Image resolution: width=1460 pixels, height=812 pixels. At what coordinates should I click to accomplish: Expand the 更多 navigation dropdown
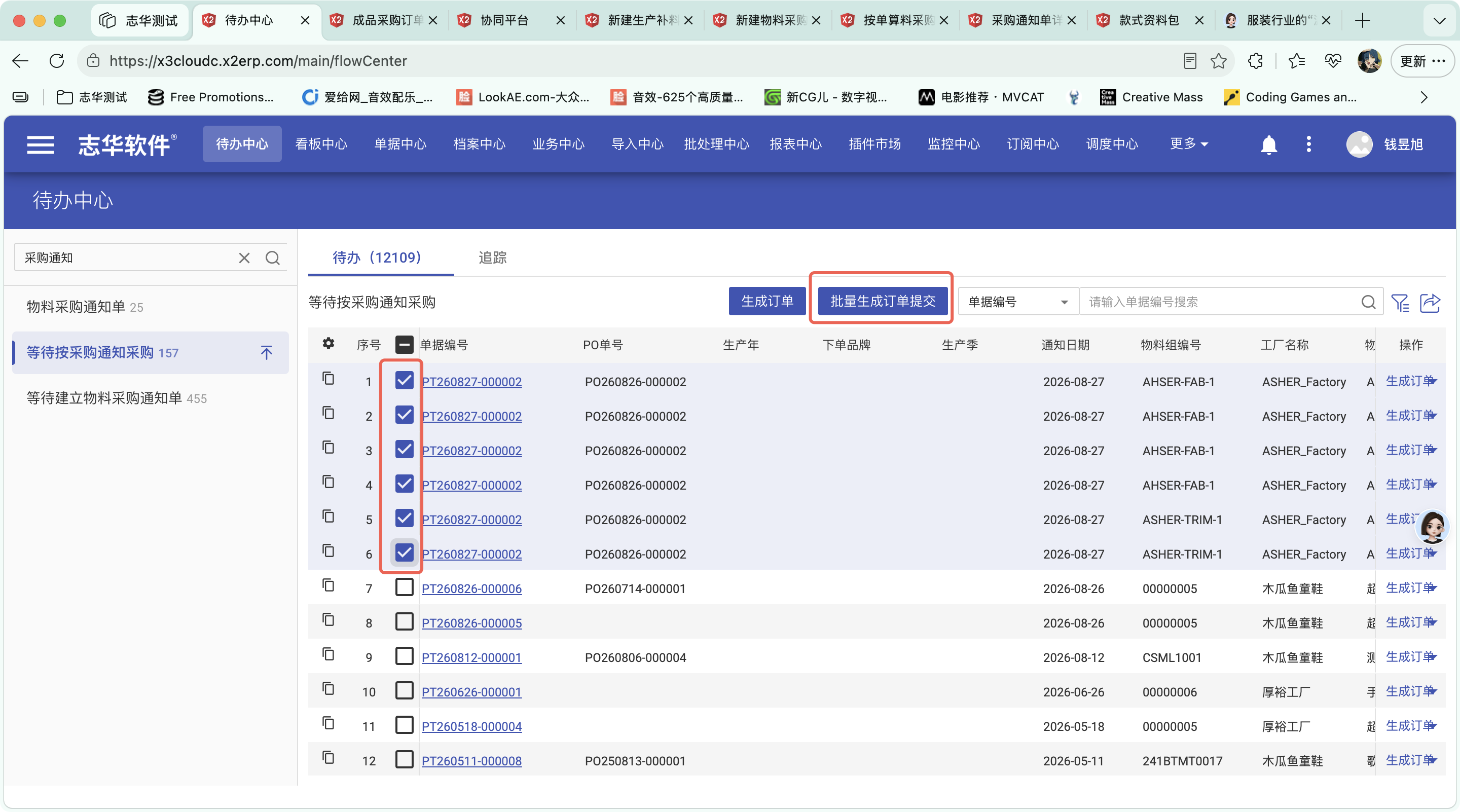click(1189, 144)
